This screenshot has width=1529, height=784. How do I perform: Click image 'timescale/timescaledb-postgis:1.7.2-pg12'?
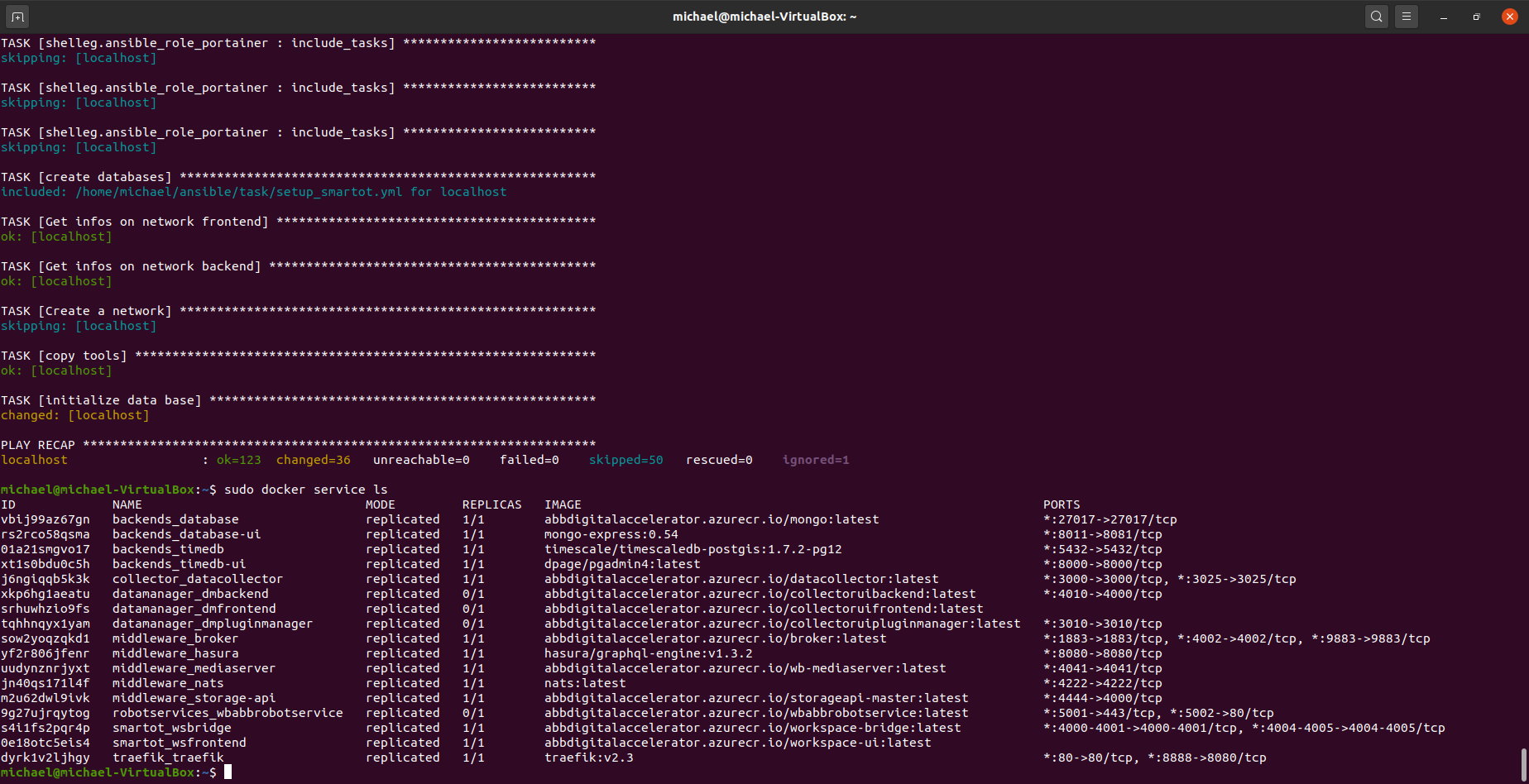pyautogui.click(x=693, y=549)
